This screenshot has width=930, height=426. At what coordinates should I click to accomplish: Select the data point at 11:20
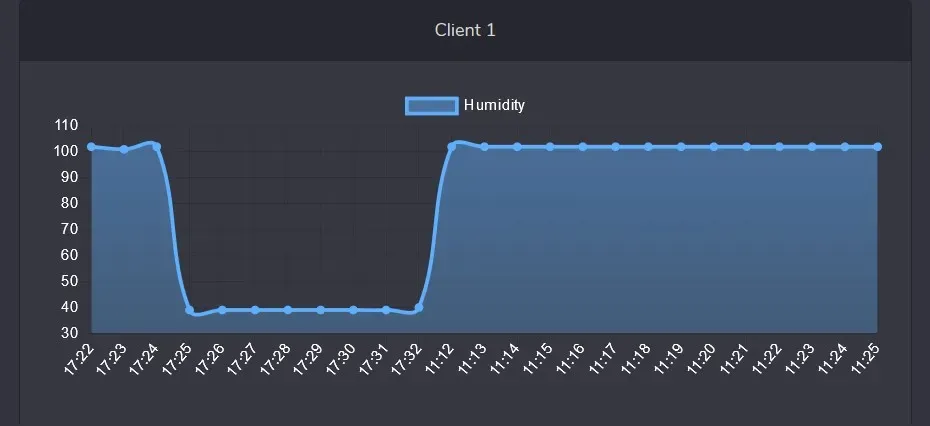[x=714, y=147]
